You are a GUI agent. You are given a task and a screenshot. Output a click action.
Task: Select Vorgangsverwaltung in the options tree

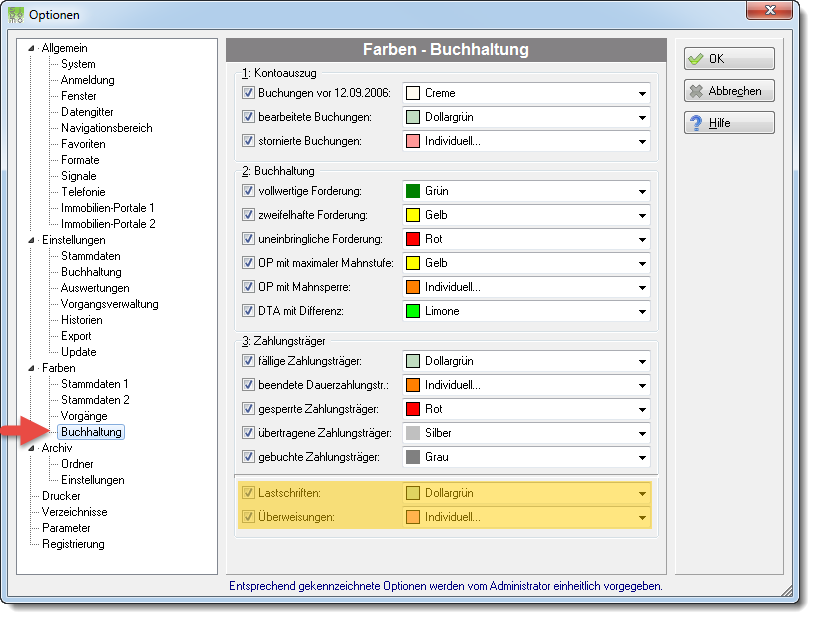coord(110,304)
